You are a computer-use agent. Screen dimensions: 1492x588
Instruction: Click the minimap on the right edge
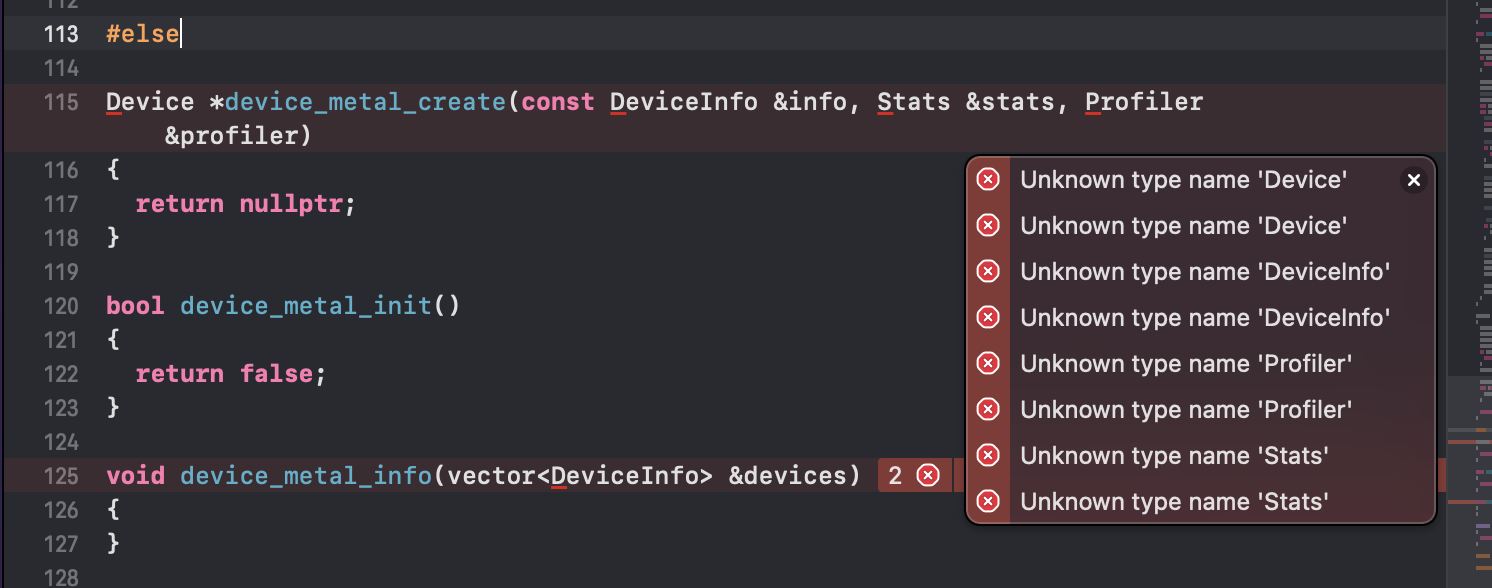(1468, 300)
